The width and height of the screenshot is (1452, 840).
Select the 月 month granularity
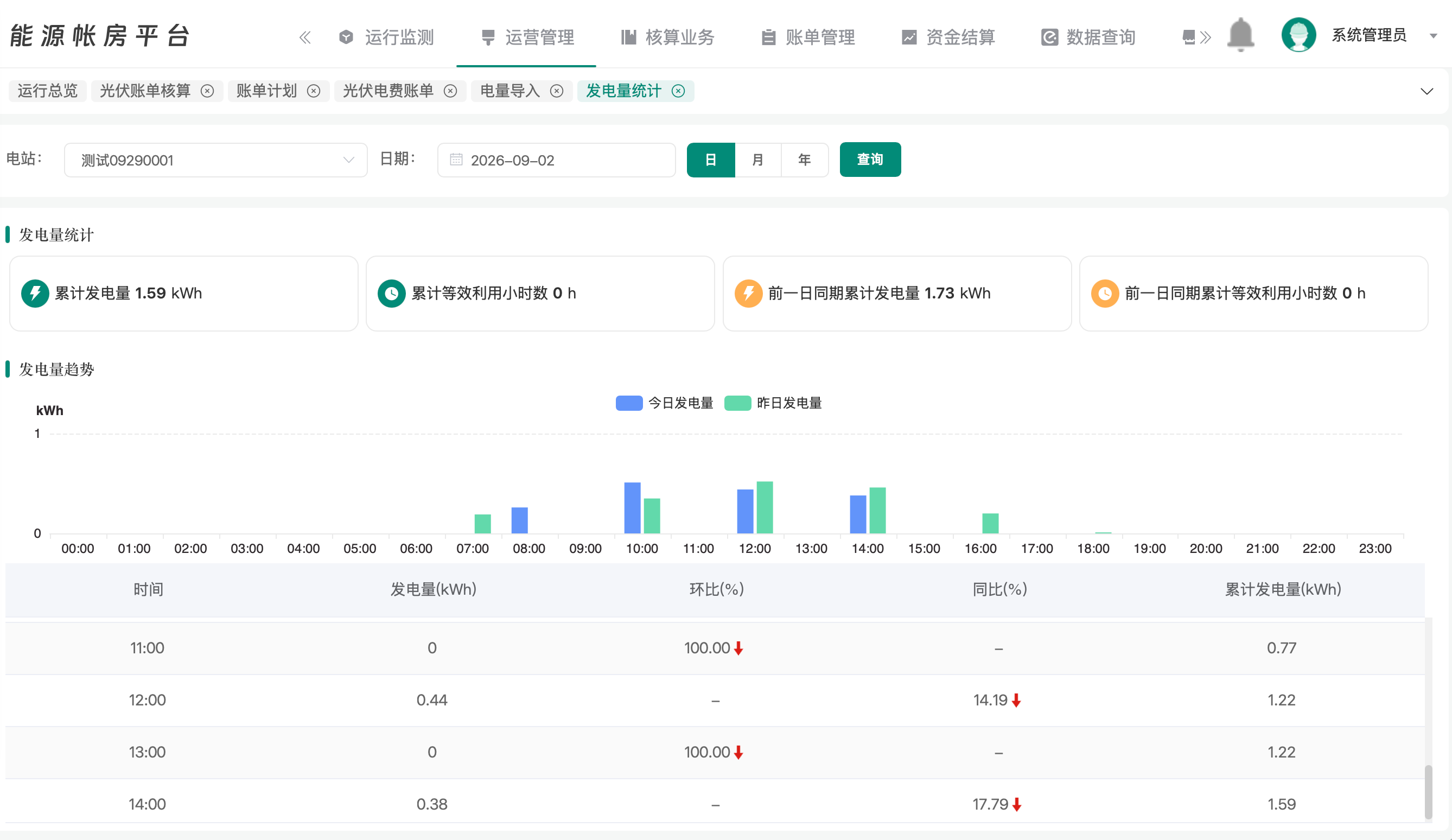757,160
